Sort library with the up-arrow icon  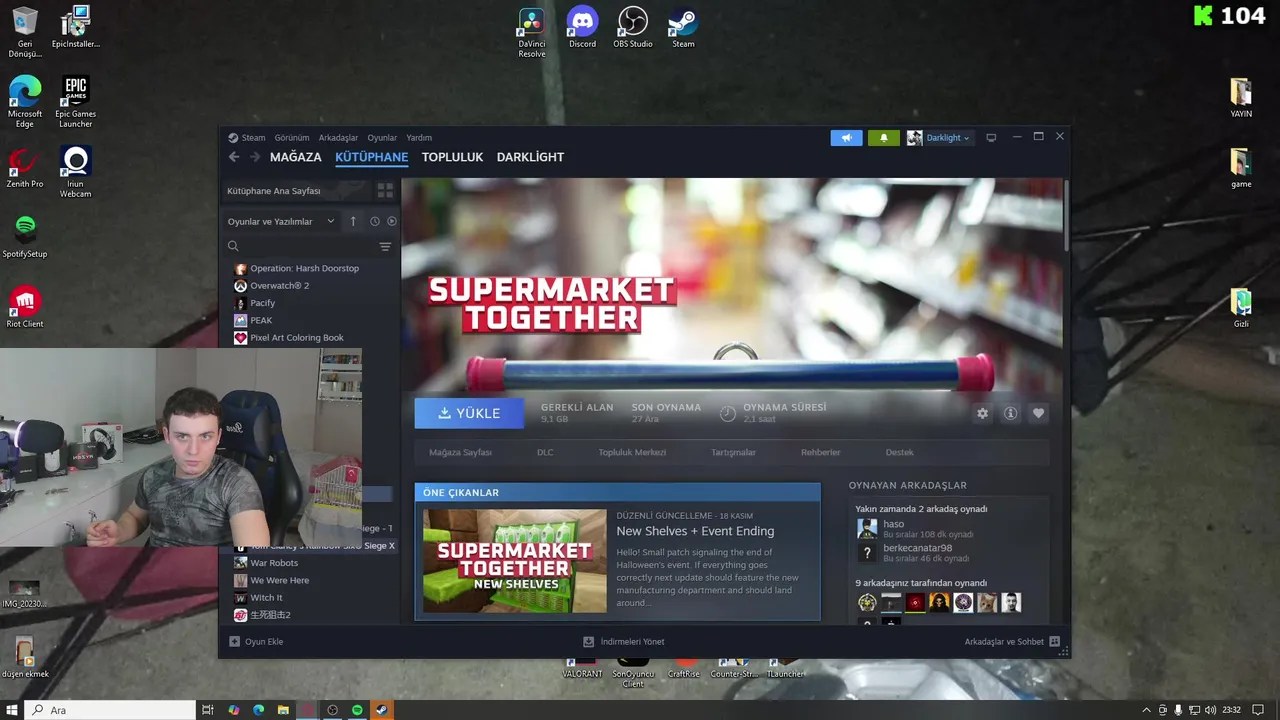(353, 221)
